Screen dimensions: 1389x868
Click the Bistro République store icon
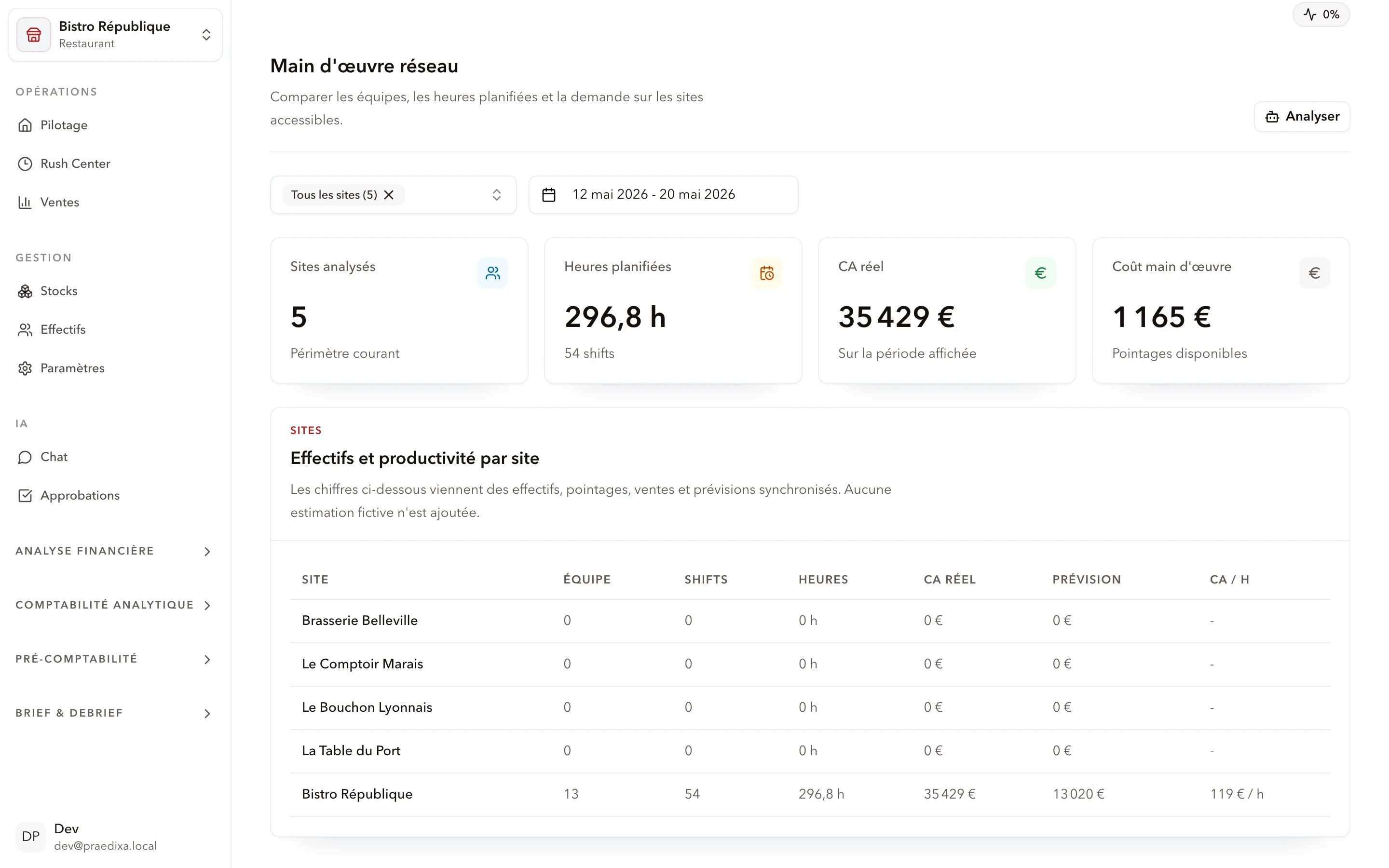[33, 35]
